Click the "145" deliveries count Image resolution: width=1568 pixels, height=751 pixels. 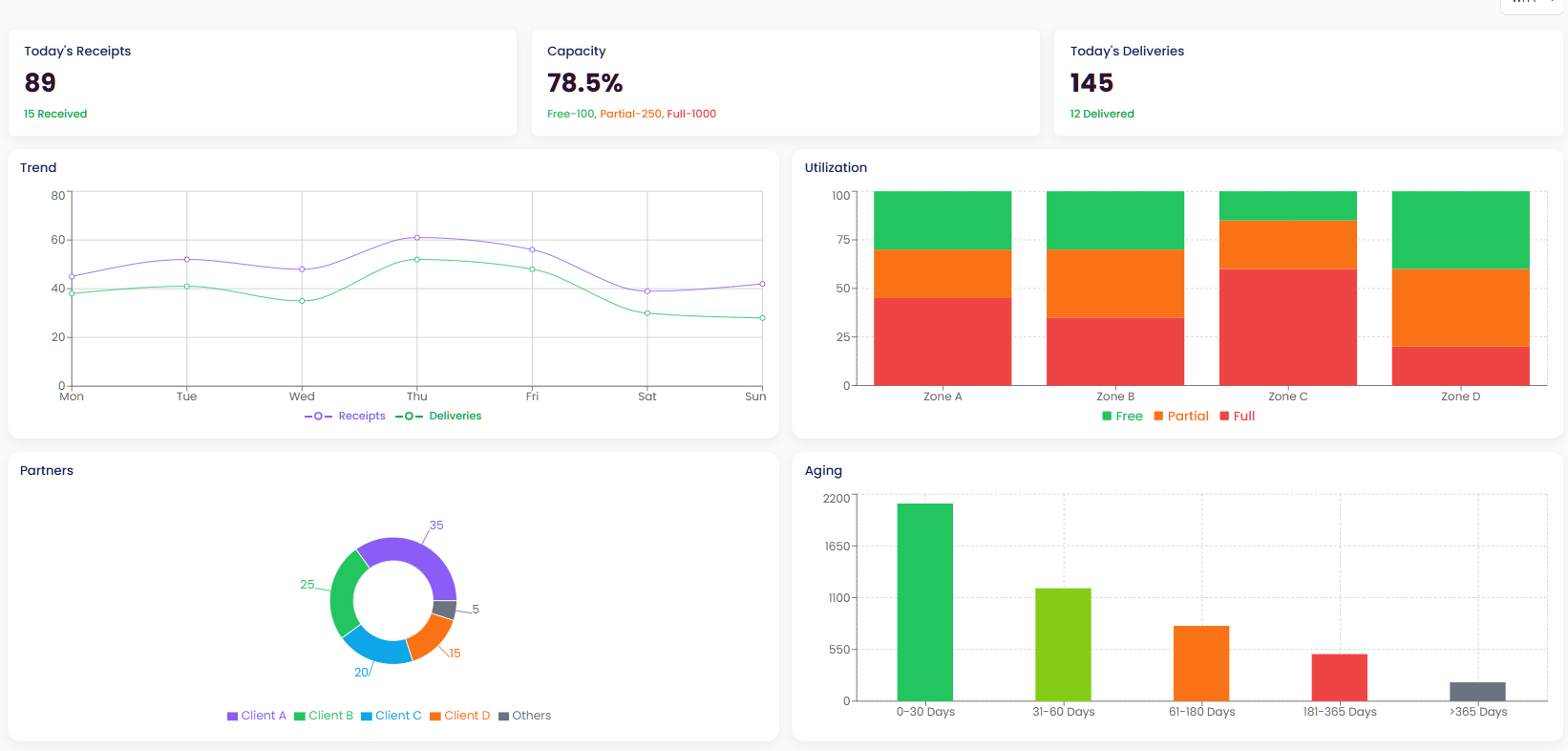click(x=1091, y=83)
